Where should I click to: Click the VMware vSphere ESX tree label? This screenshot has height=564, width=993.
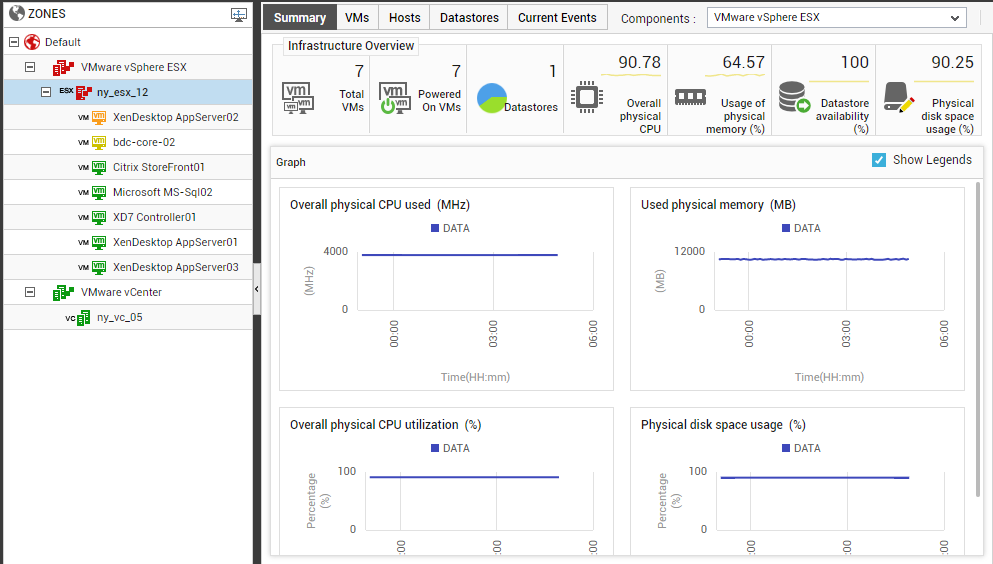point(134,67)
